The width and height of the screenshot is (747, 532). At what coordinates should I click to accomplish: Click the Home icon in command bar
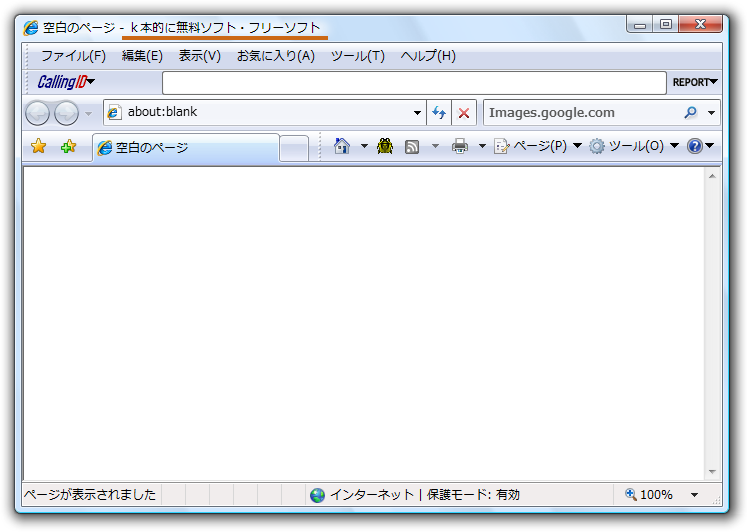tap(342, 147)
